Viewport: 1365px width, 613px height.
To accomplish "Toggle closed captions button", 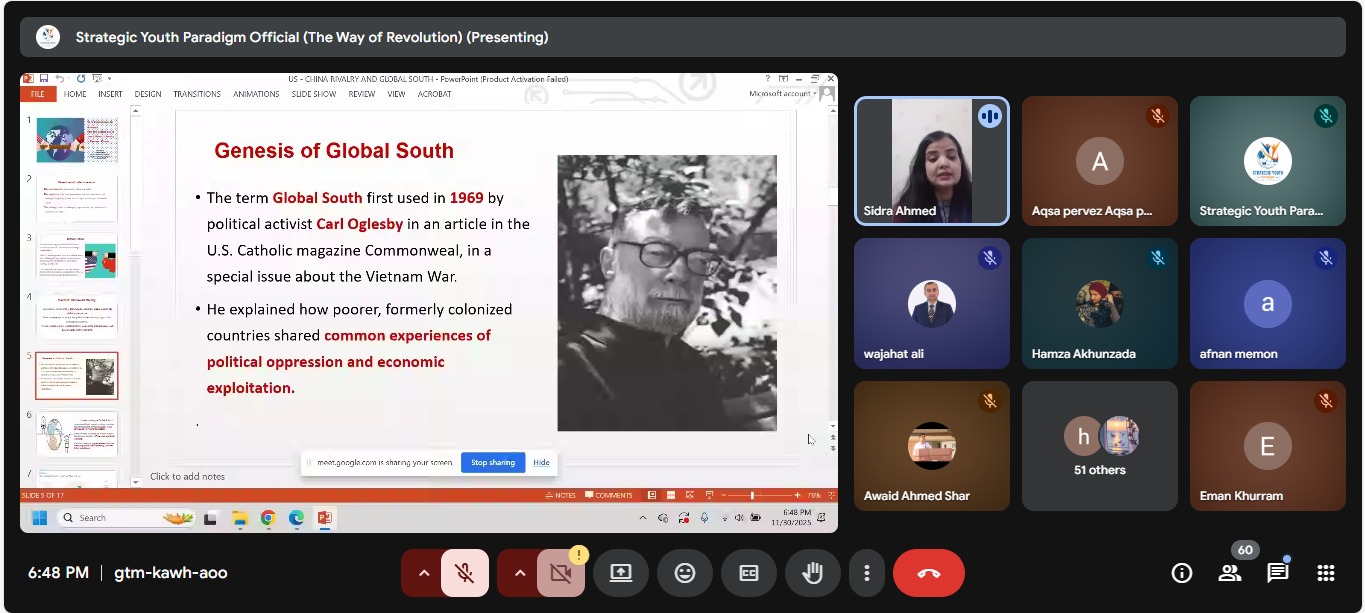I will pos(748,573).
